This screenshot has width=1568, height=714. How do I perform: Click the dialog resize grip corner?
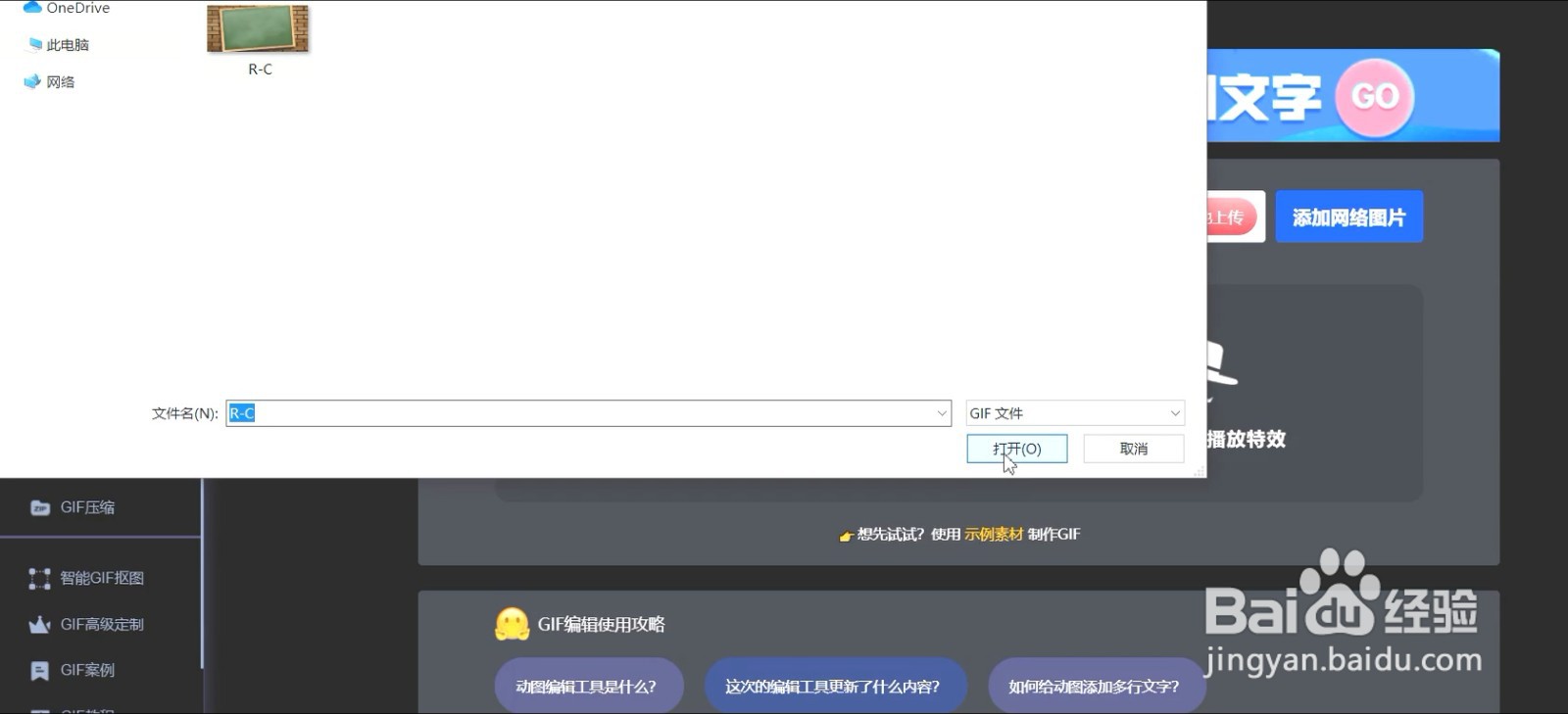[1199, 471]
